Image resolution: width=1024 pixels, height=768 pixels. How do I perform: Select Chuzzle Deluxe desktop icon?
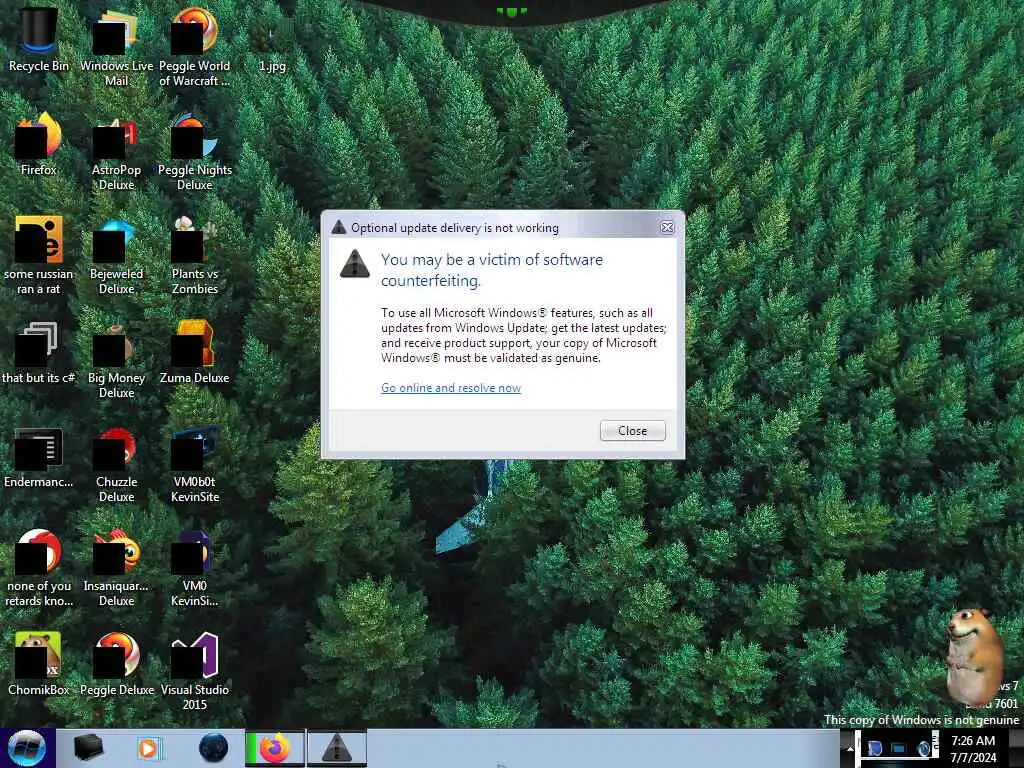point(116,464)
